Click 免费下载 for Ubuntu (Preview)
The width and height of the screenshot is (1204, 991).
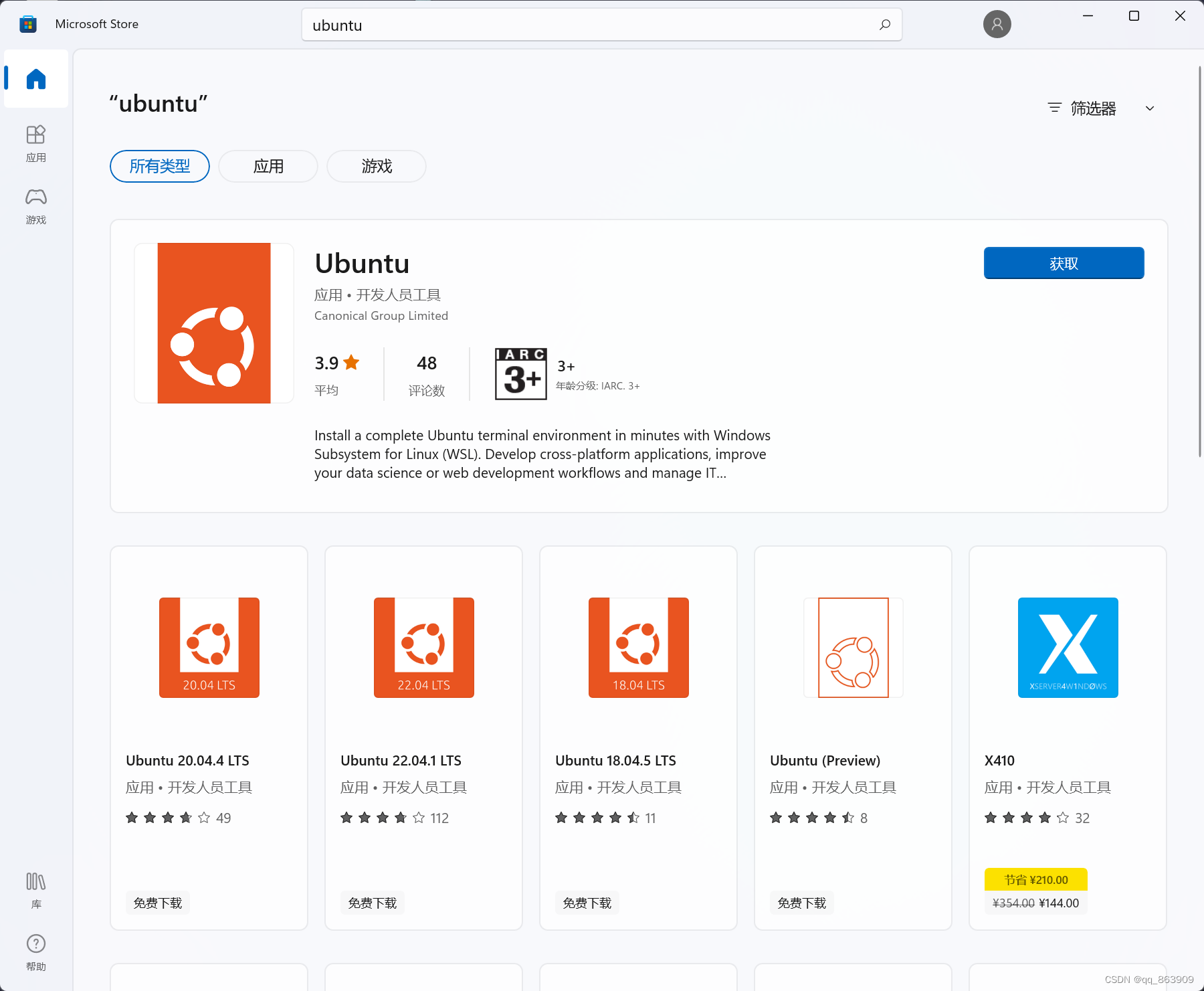click(x=802, y=903)
